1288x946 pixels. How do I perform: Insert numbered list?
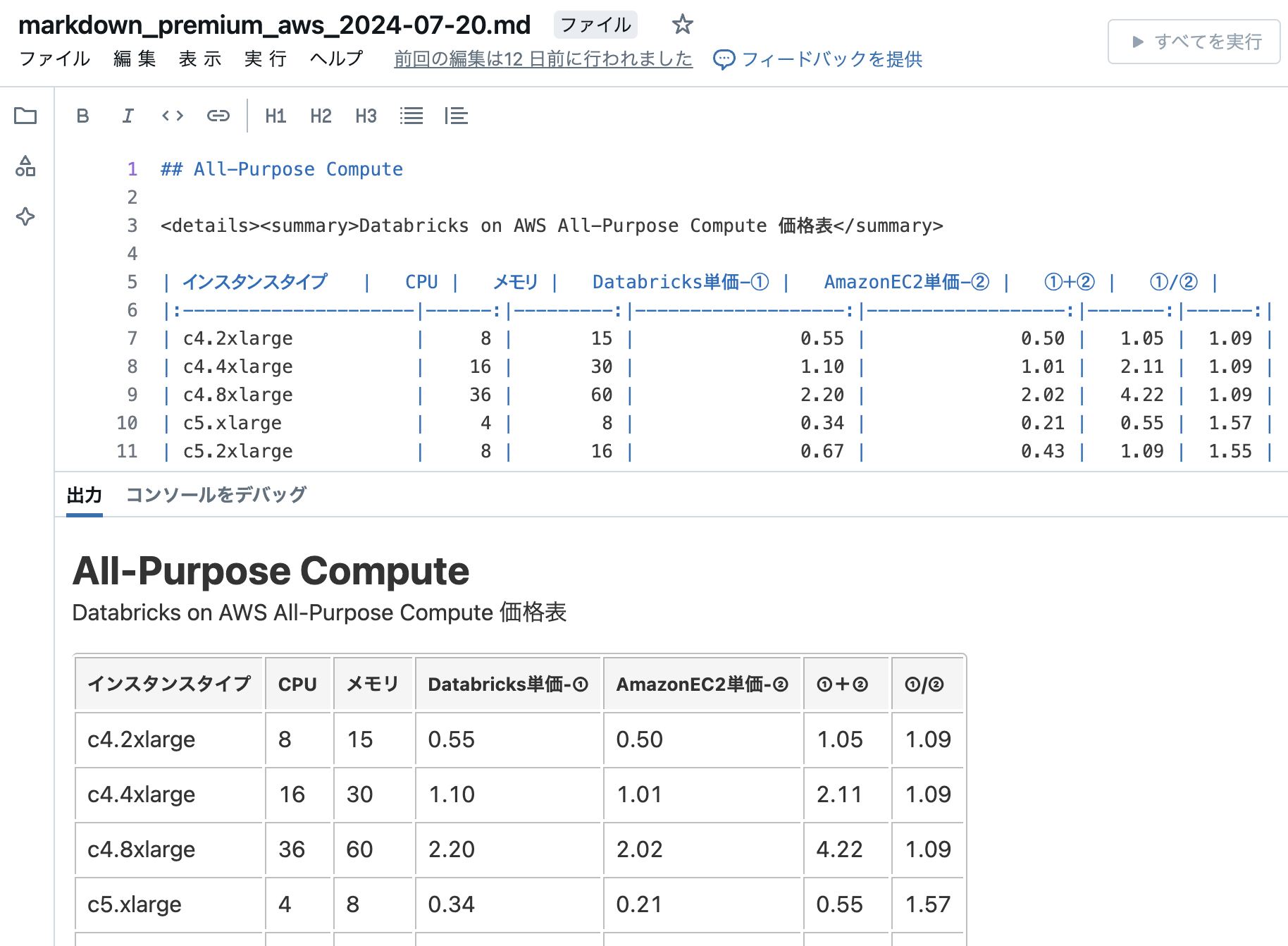457,116
